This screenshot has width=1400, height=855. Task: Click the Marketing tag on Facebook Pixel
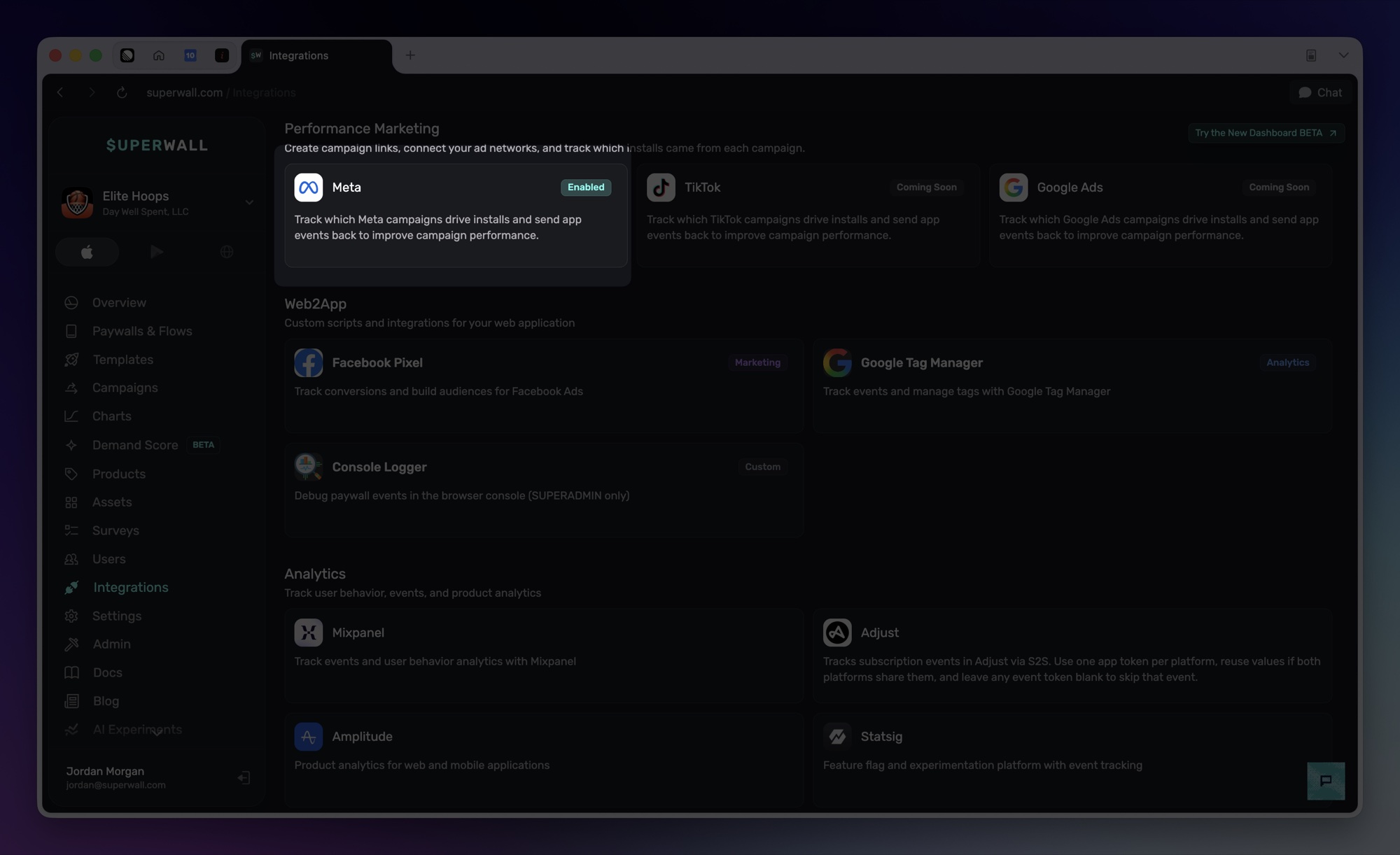pyautogui.click(x=757, y=362)
